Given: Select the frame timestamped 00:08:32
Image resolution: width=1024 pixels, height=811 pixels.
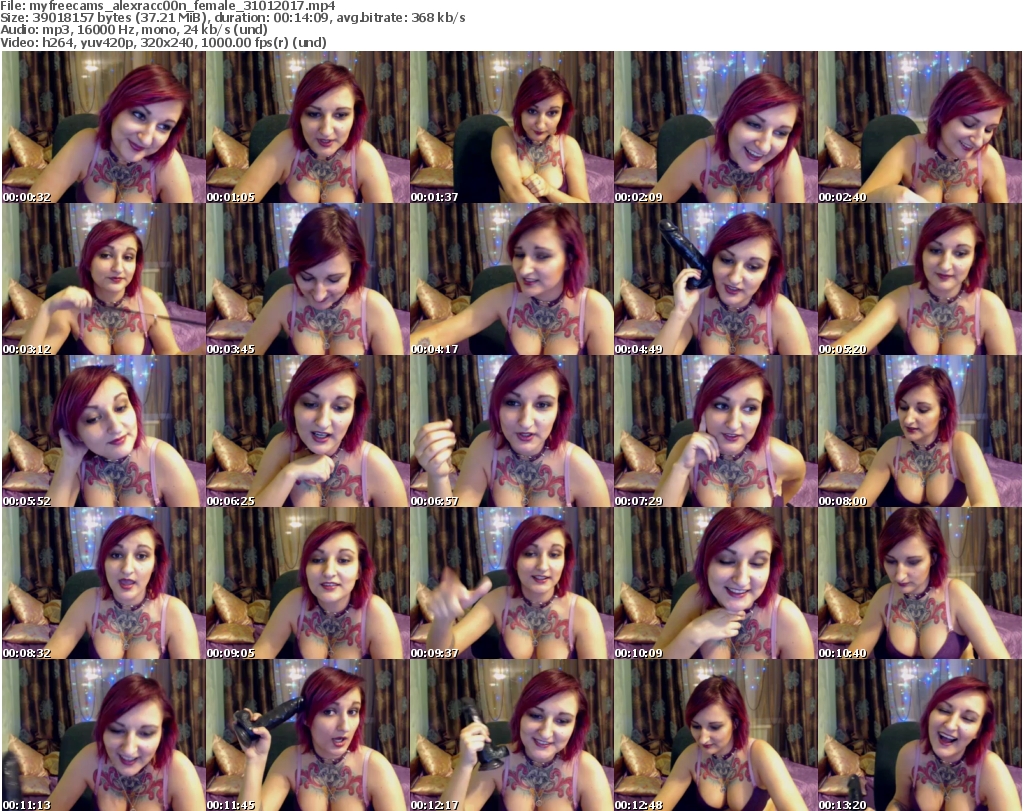Looking at the screenshot, I should tap(103, 583).
